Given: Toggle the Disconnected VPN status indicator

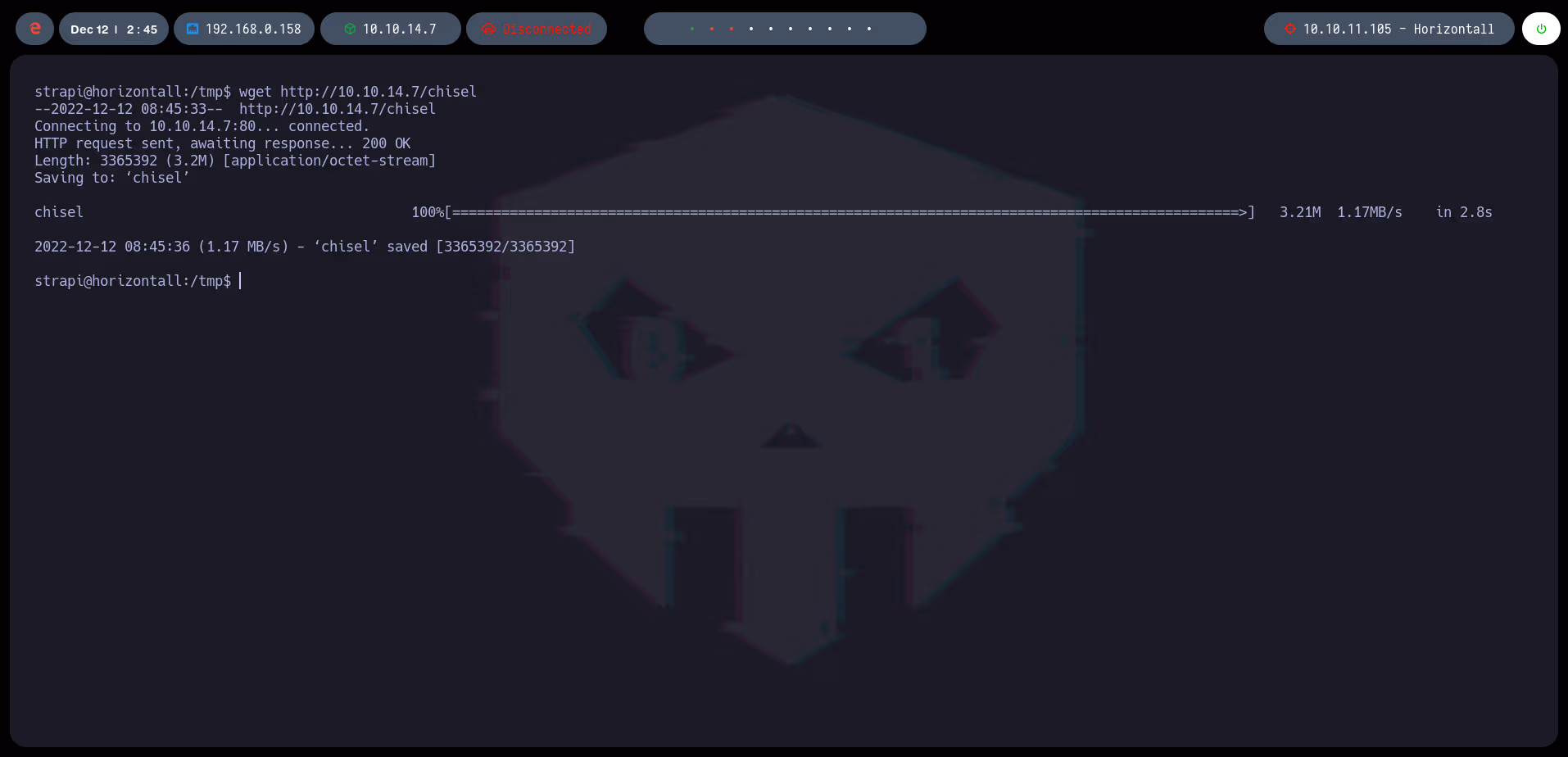Looking at the screenshot, I should click(x=536, y=29).
